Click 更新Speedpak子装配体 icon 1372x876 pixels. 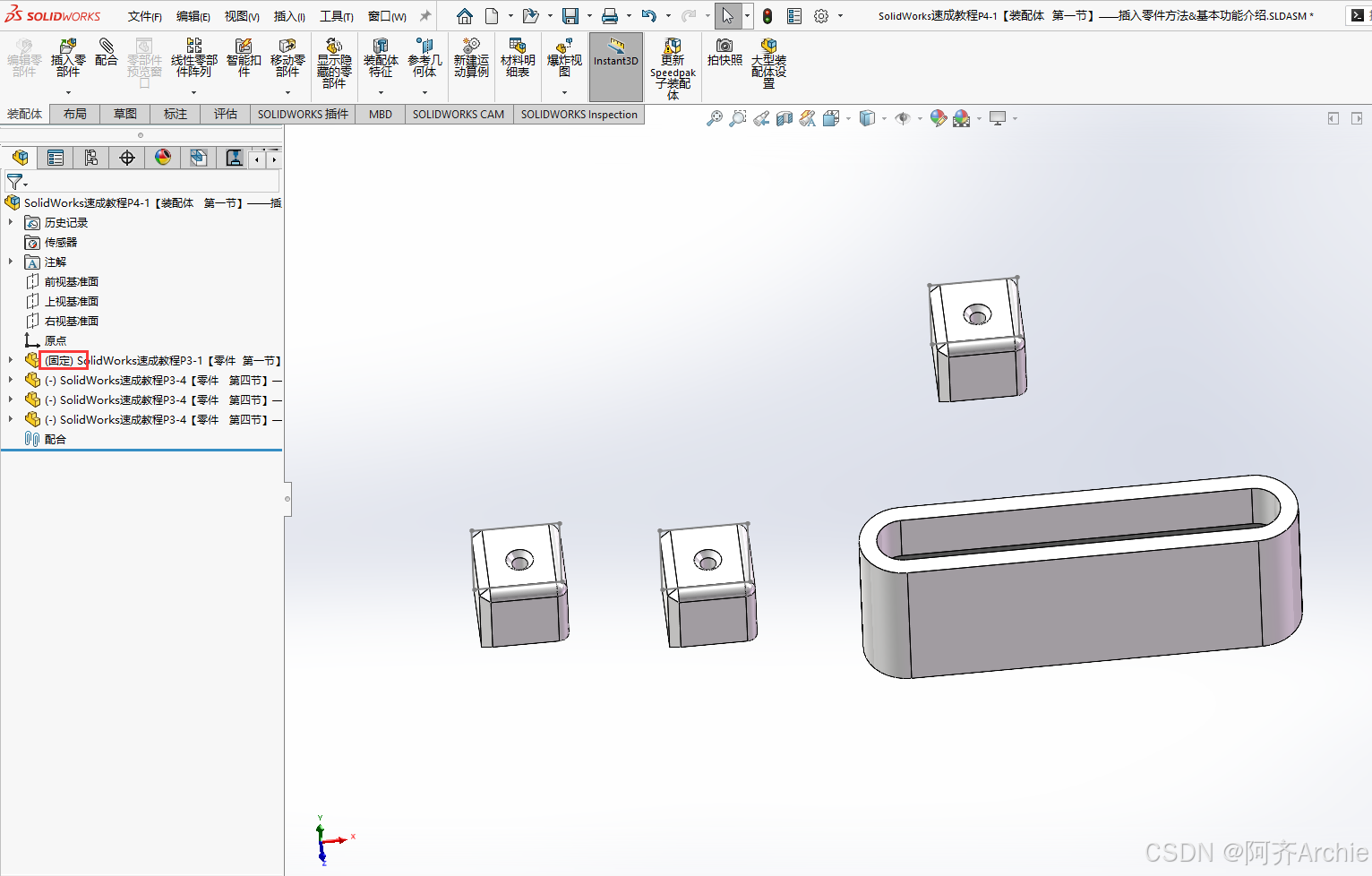tap(673, 68)
